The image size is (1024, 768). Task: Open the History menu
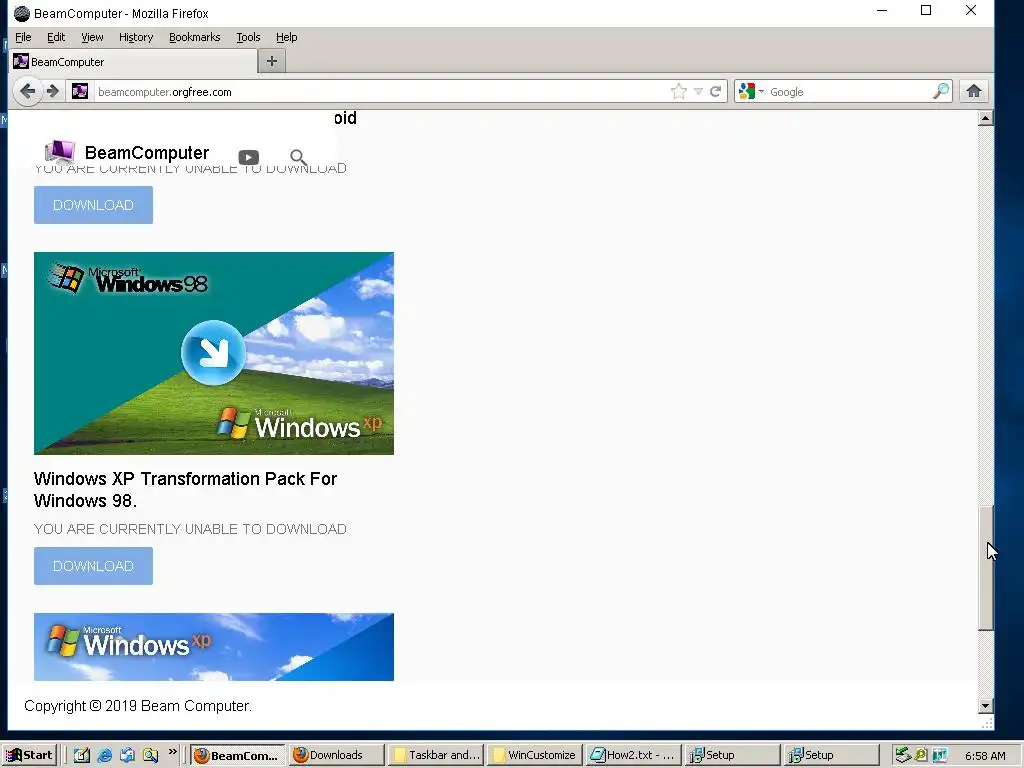point(136,37)
